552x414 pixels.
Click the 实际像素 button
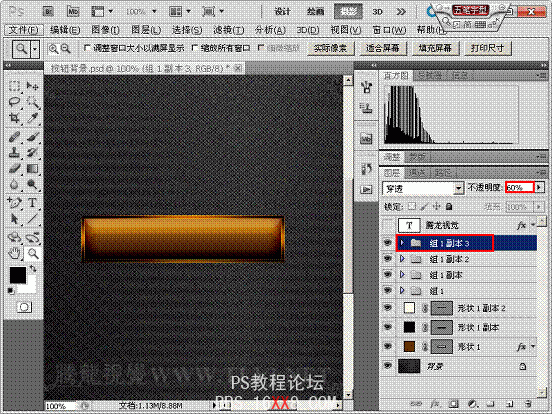[330, 48]
